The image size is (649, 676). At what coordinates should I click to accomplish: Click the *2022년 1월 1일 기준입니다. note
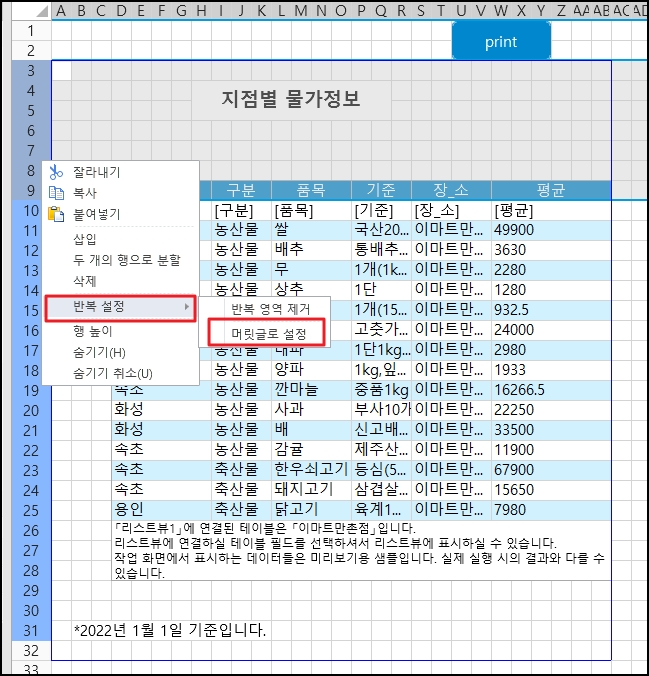[170, 630]
